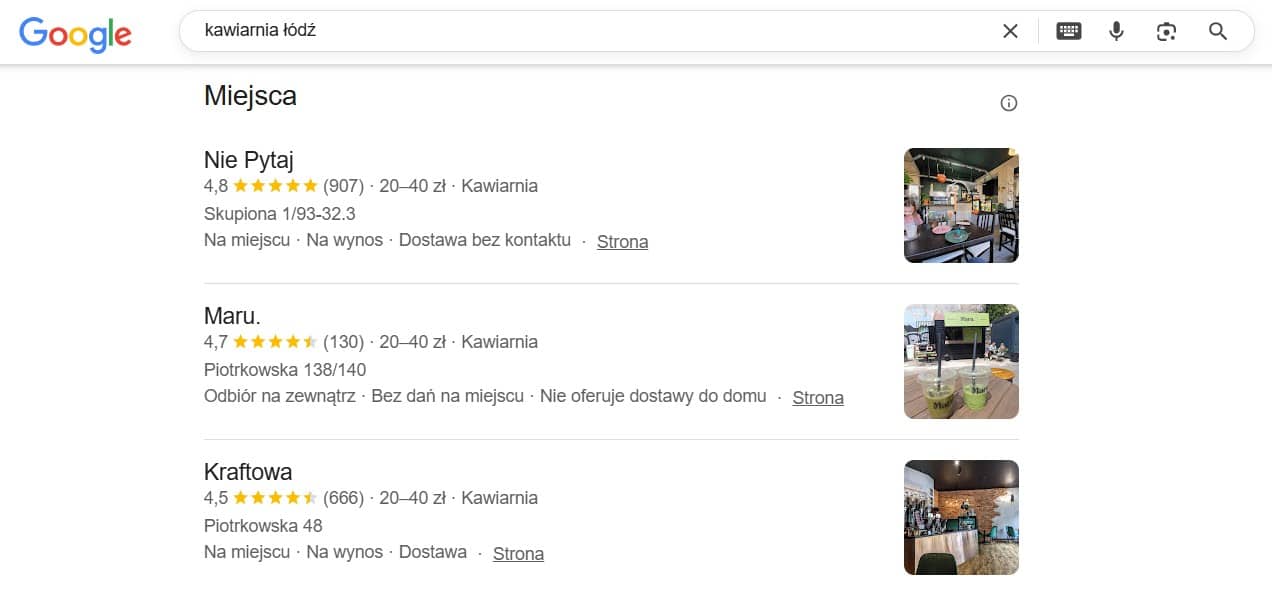Visit the Strona link for Maru.

pyautogui.click(x=818, y=398)
